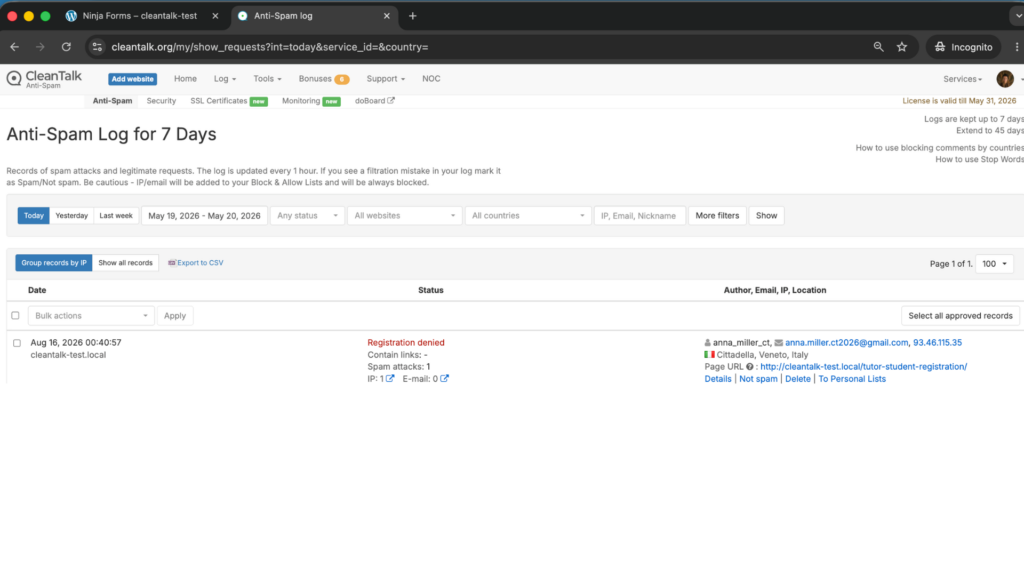Close the Ninja Forms tab
1024x576 pixels.
click(215, 16)
